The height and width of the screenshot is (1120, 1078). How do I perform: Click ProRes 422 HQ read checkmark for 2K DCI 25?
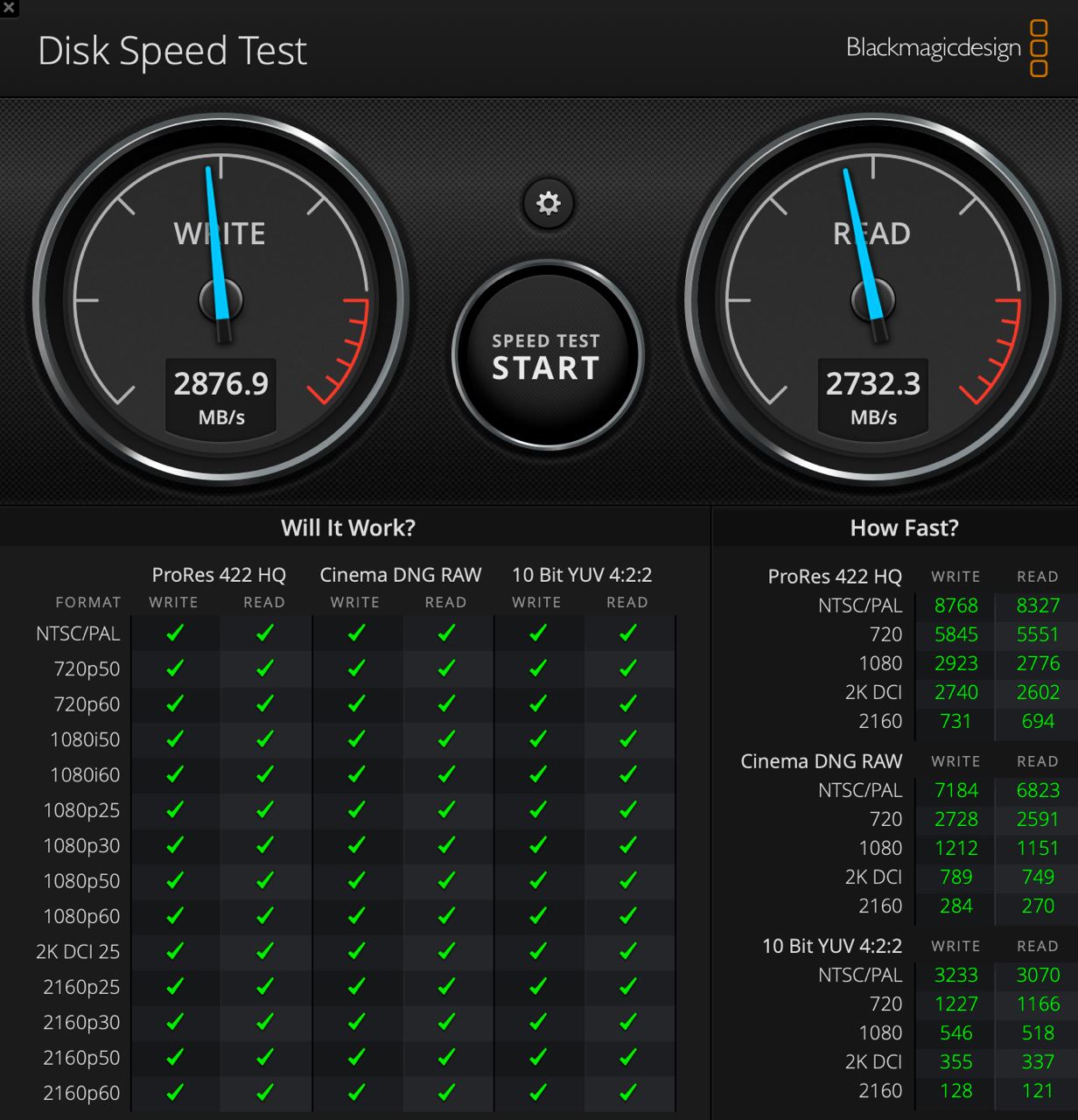[265, 951]
